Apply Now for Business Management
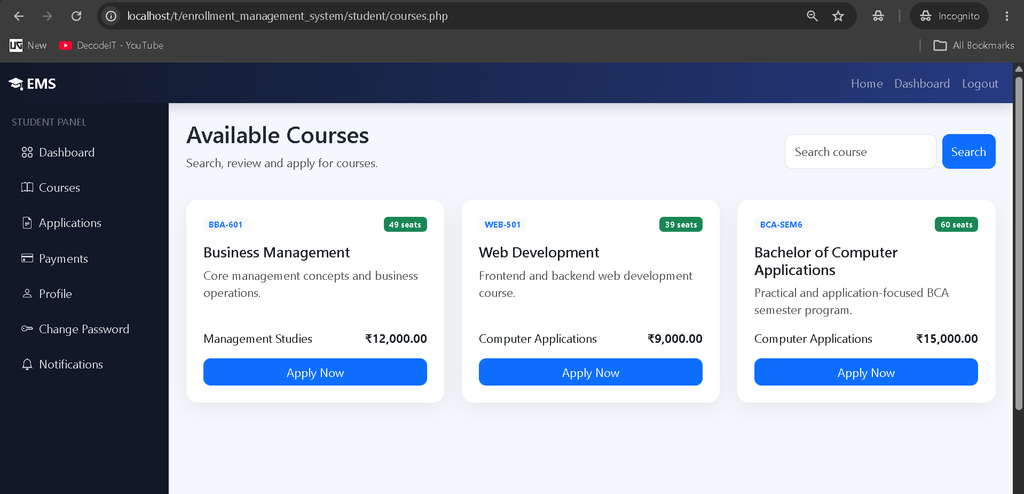1024x494 pixels. pos(315,372)
